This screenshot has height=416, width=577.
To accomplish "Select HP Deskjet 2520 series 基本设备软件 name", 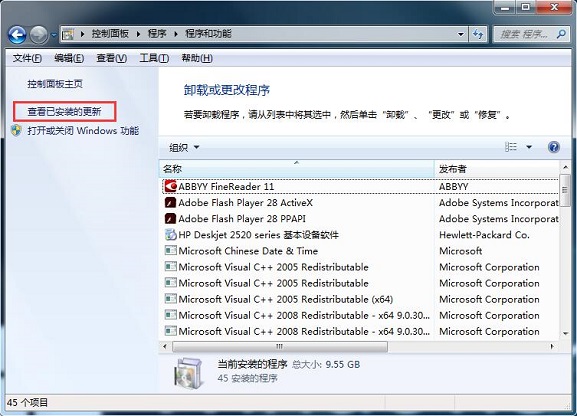I will tap(258, 235).
